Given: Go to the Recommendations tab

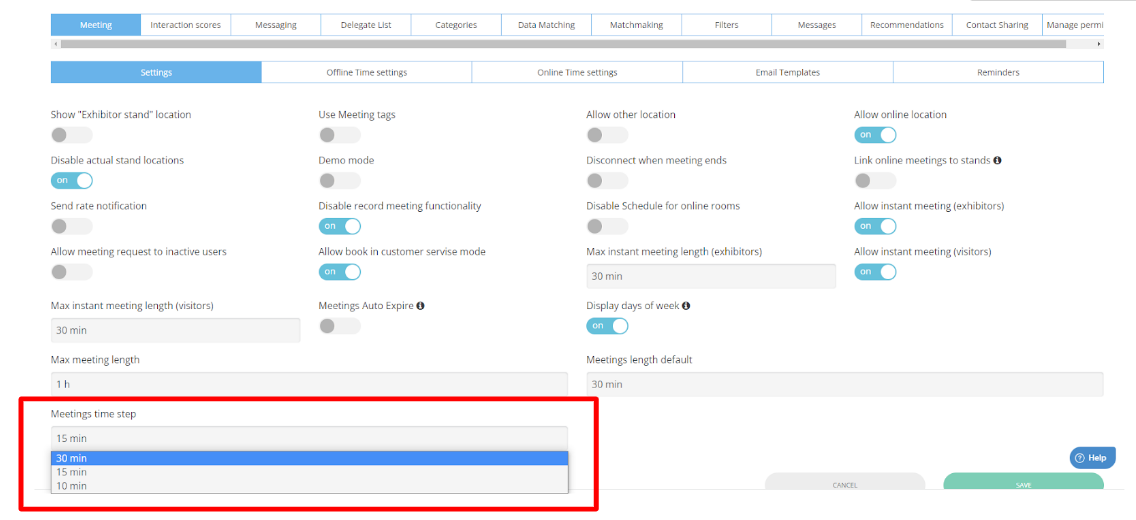Looking at the screenshot, I should pyautogui.click(x=907, y=25).
